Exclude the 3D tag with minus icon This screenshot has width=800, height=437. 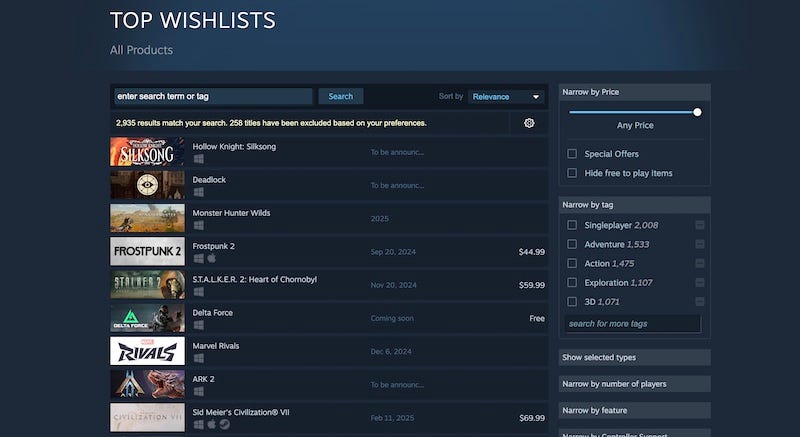[699, 301]
